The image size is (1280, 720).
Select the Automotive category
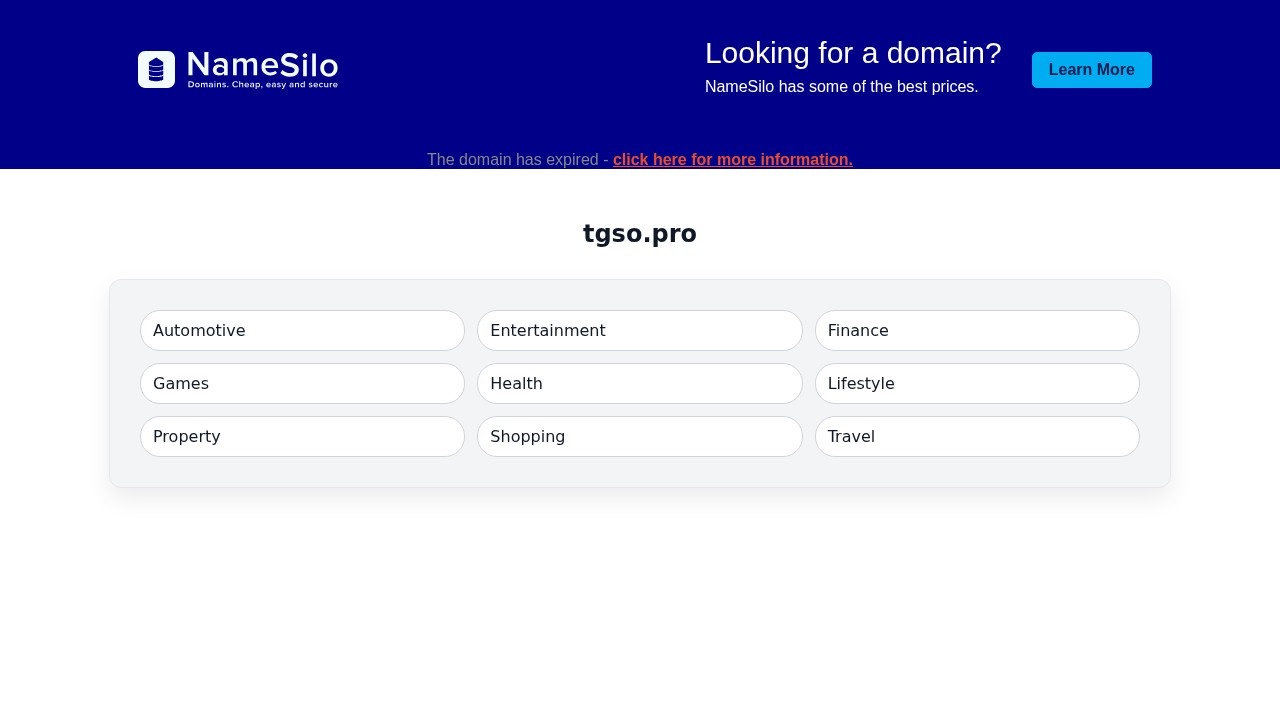point(302,330)
